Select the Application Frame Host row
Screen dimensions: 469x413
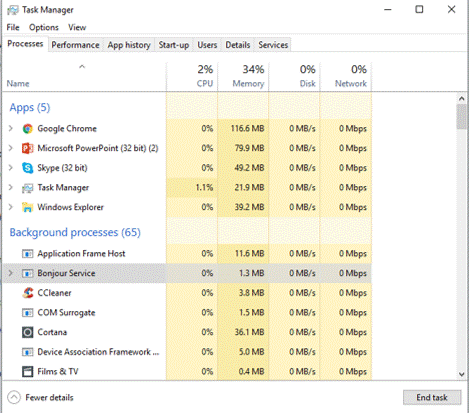point(187,254)
